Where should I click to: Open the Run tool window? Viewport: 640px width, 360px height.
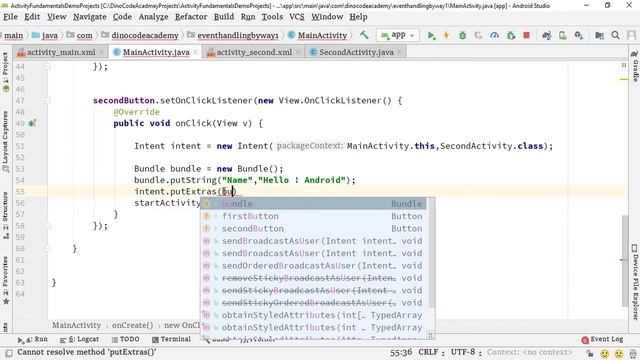[33, 339]
